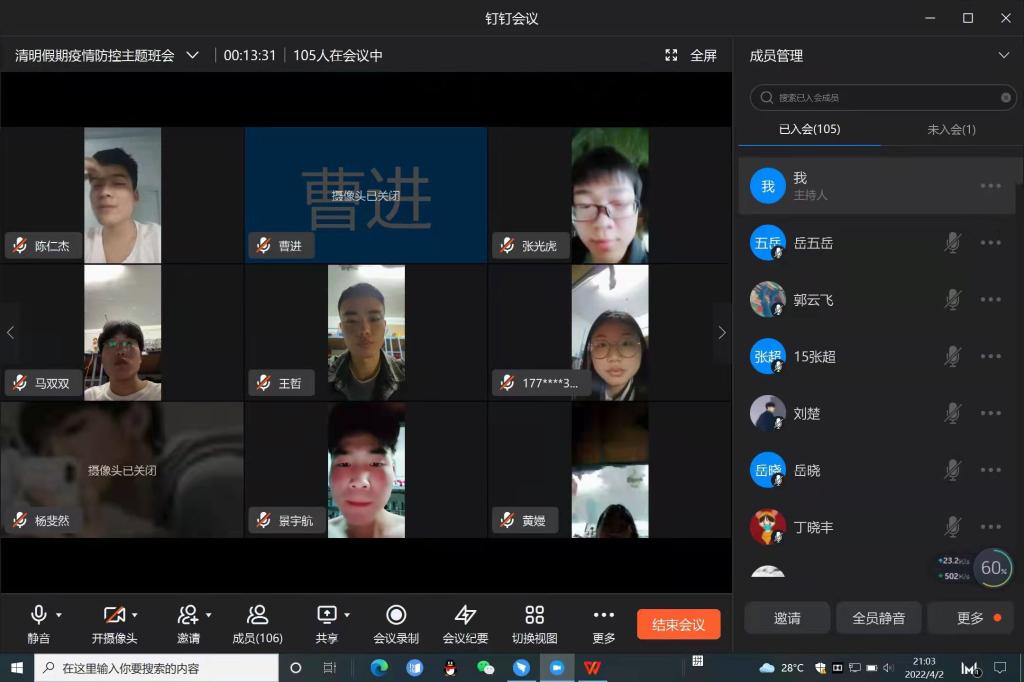1024x682 pixels.
Task: Go to previous video page arrow
Action: [x=10, y=333]
